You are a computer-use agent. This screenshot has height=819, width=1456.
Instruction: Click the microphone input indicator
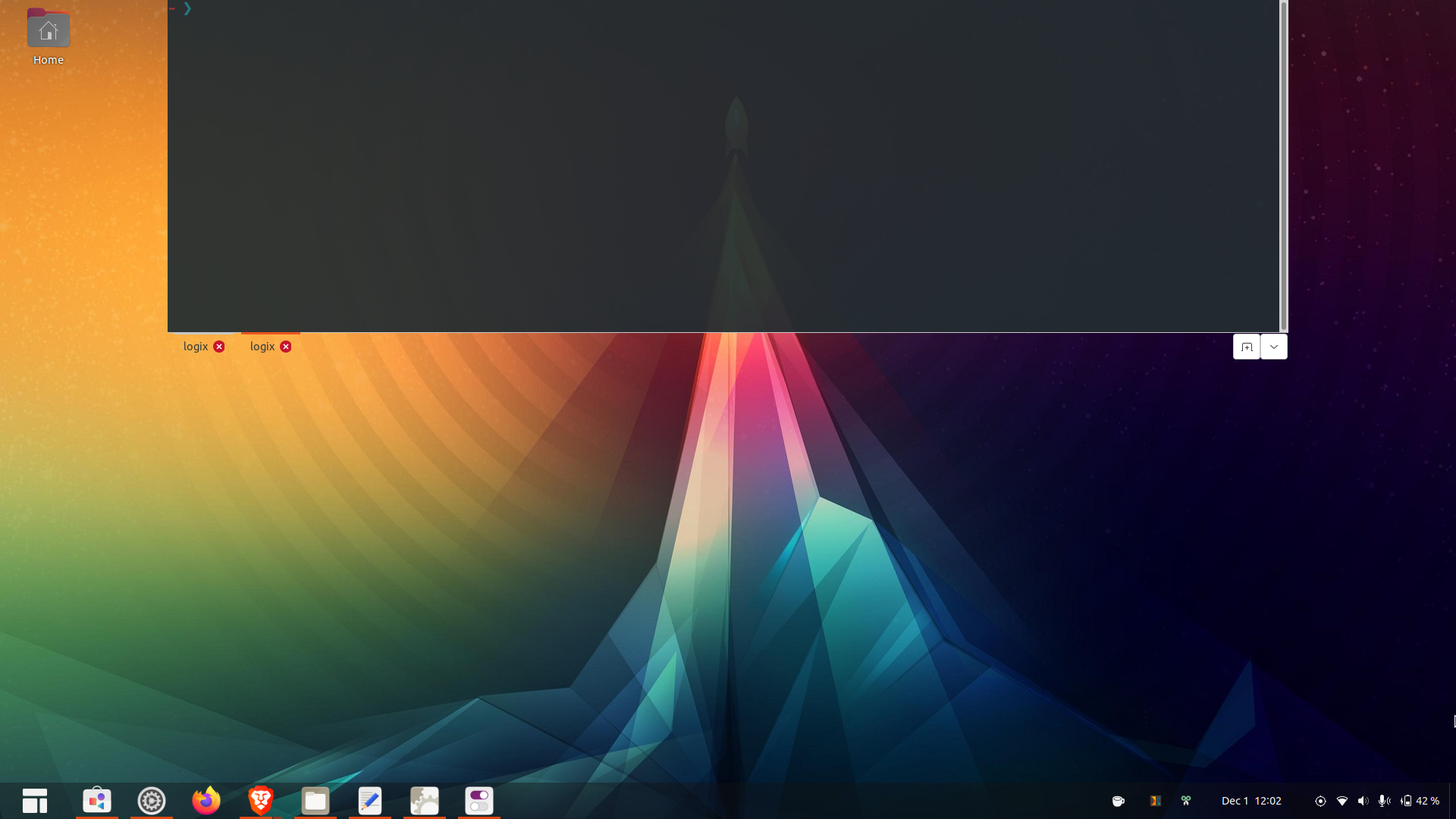(x=1385, y=801)
